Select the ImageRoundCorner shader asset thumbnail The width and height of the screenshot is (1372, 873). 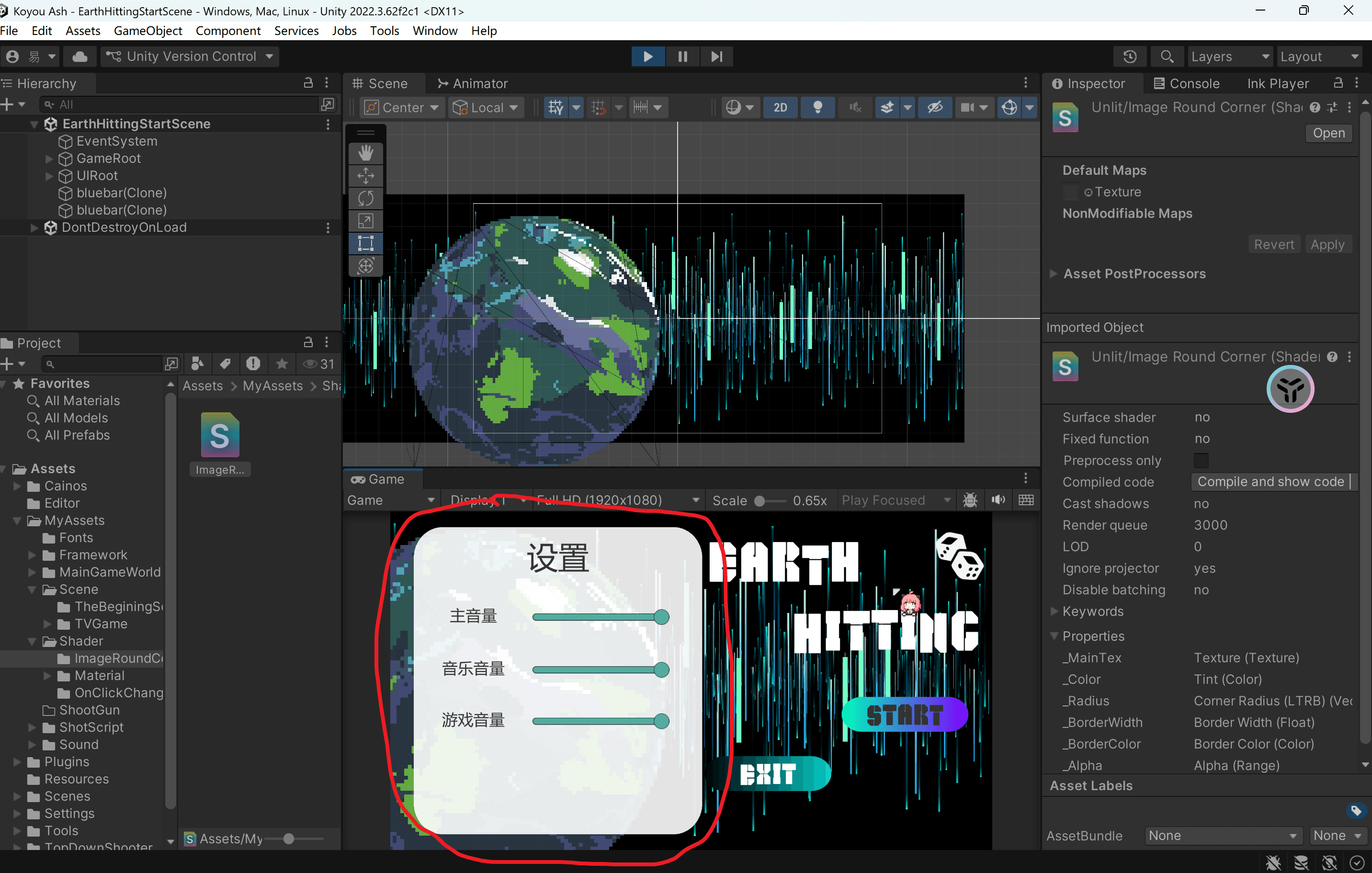(x=220, y=436)
